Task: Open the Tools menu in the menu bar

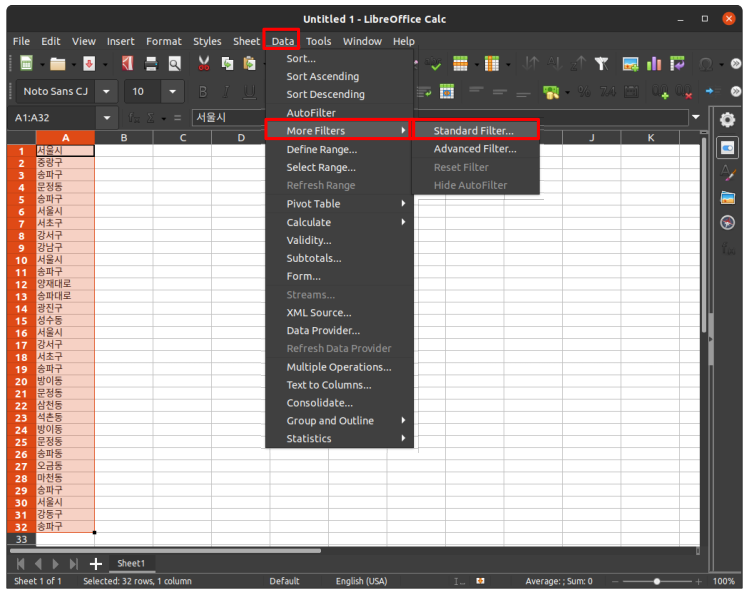Action: [319, 41]
